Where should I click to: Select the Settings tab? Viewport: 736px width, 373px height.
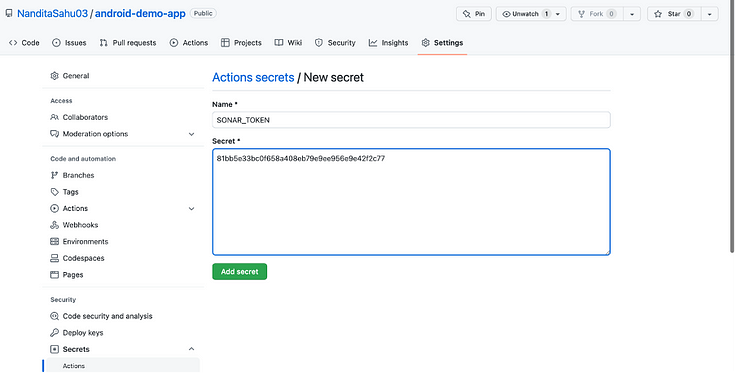(442, 43)
